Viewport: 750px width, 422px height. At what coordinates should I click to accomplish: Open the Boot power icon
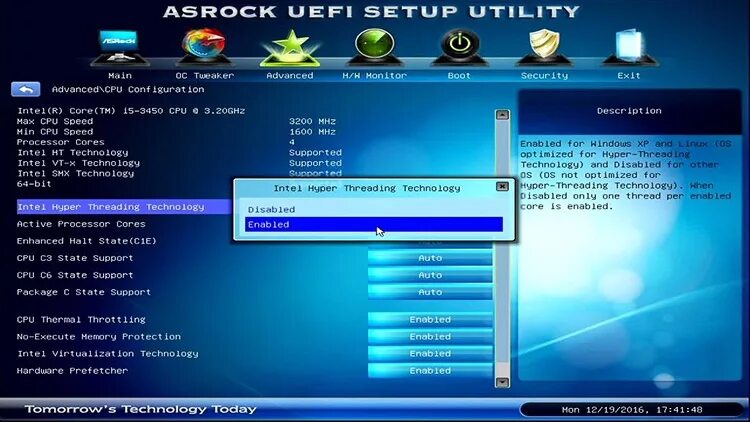[459, 46]
